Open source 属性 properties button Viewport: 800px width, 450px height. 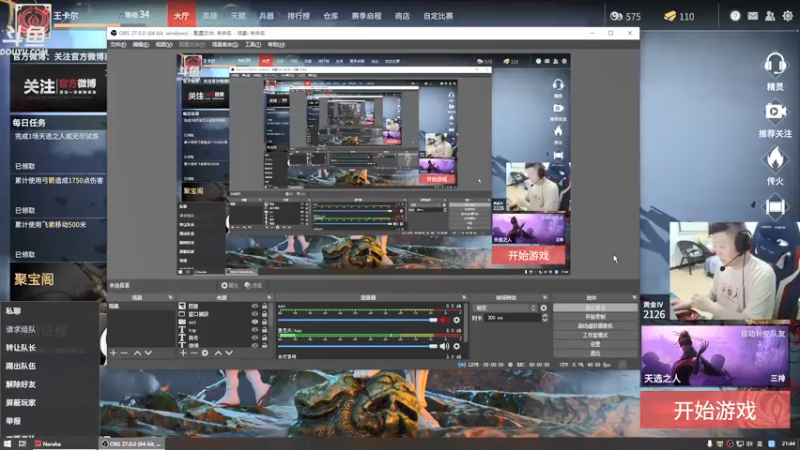click(x=230, y=286)
